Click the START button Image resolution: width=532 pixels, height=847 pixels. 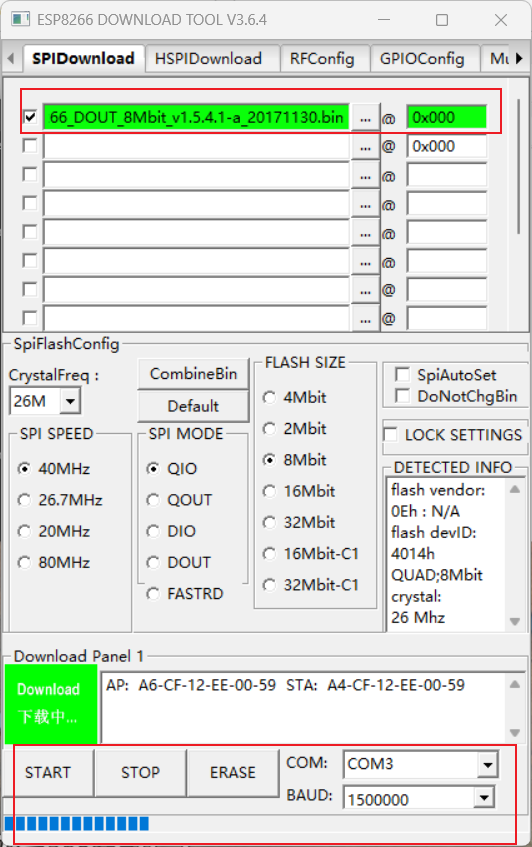48,772
